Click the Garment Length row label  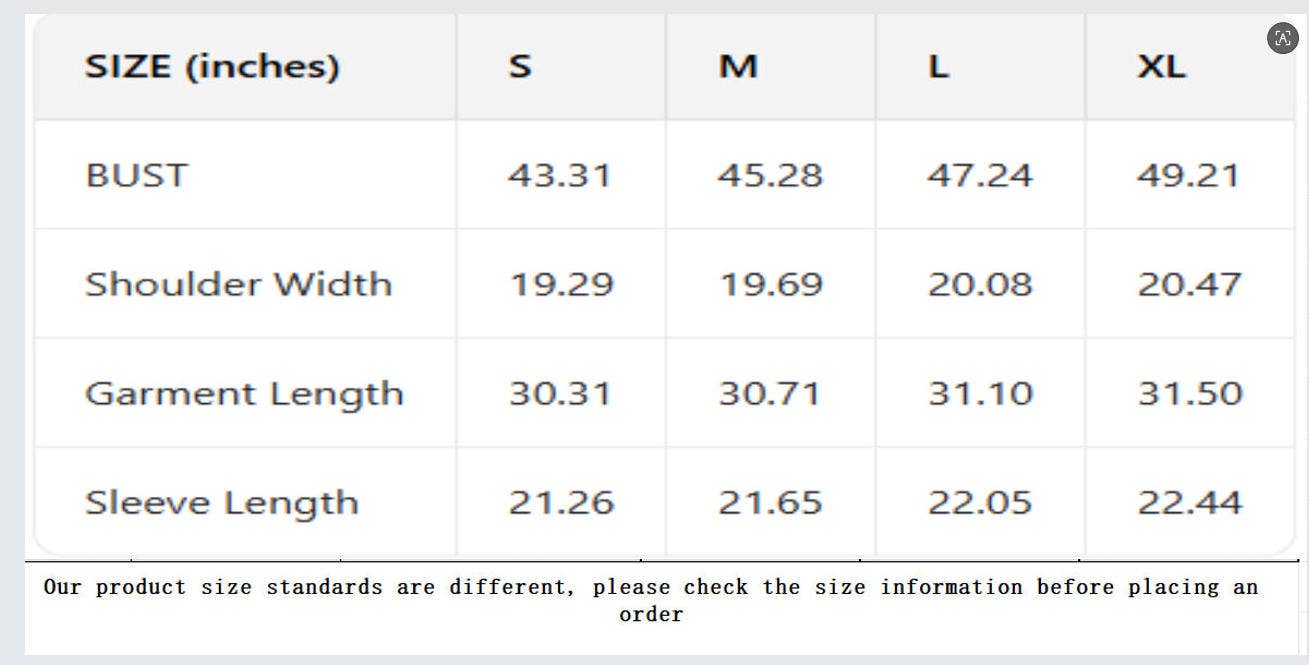[244, 394]
